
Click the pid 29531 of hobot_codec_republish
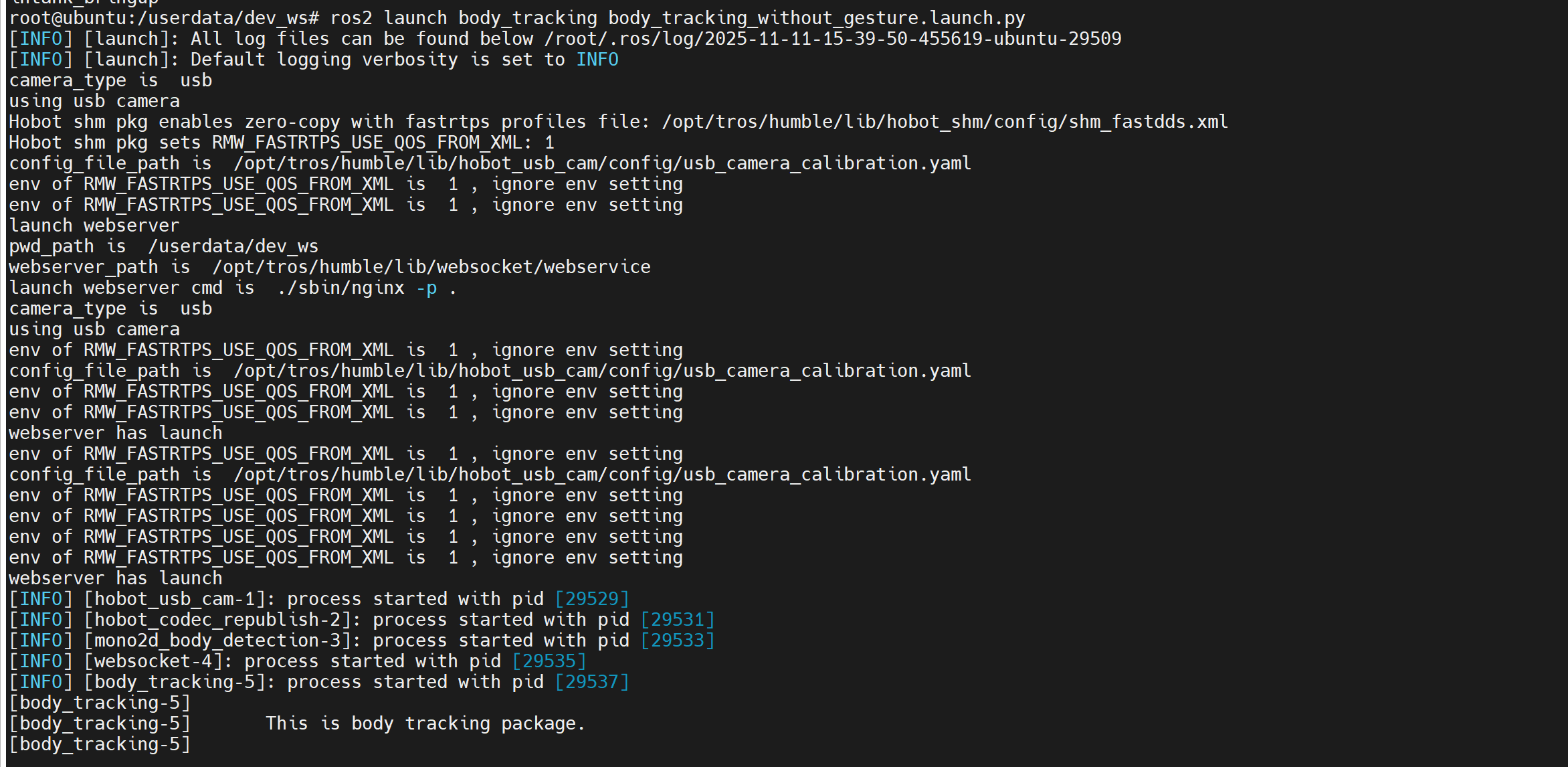[x=678, y=620]
